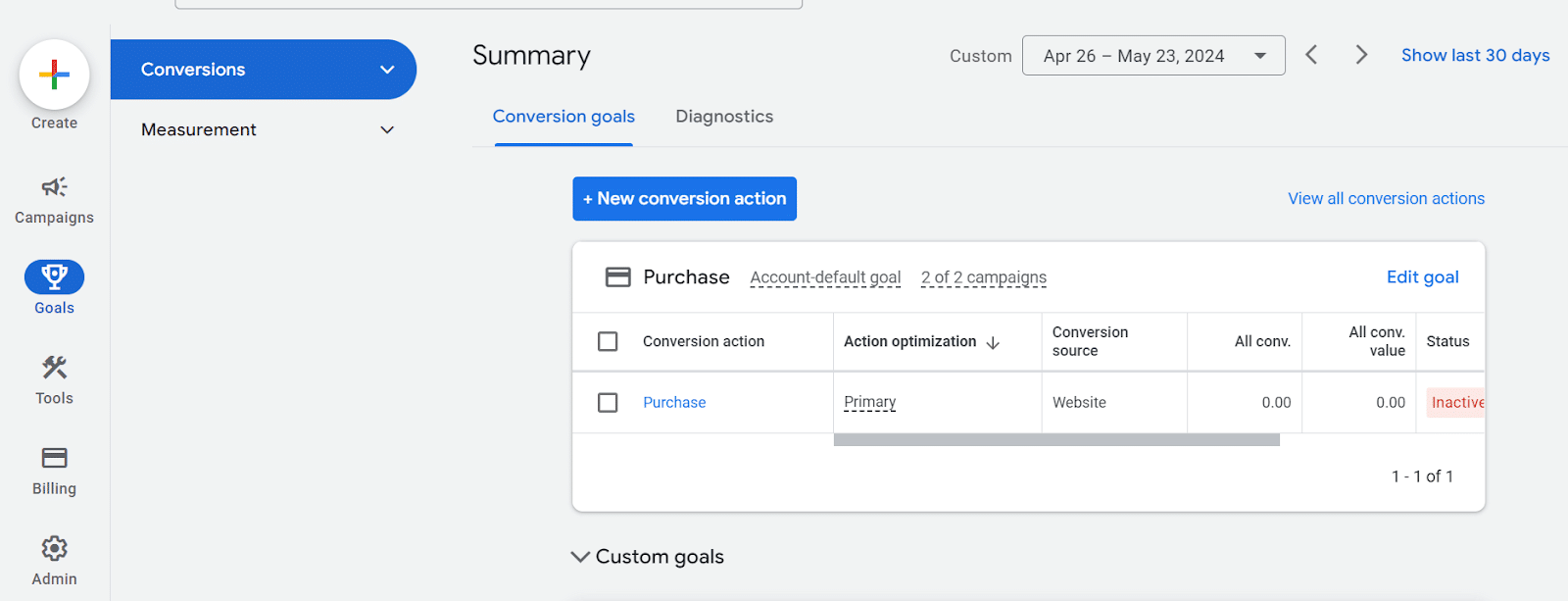Click the New conversion action button
The height and width of the screenshot is (601, 1568).
[x=684, y=199]
